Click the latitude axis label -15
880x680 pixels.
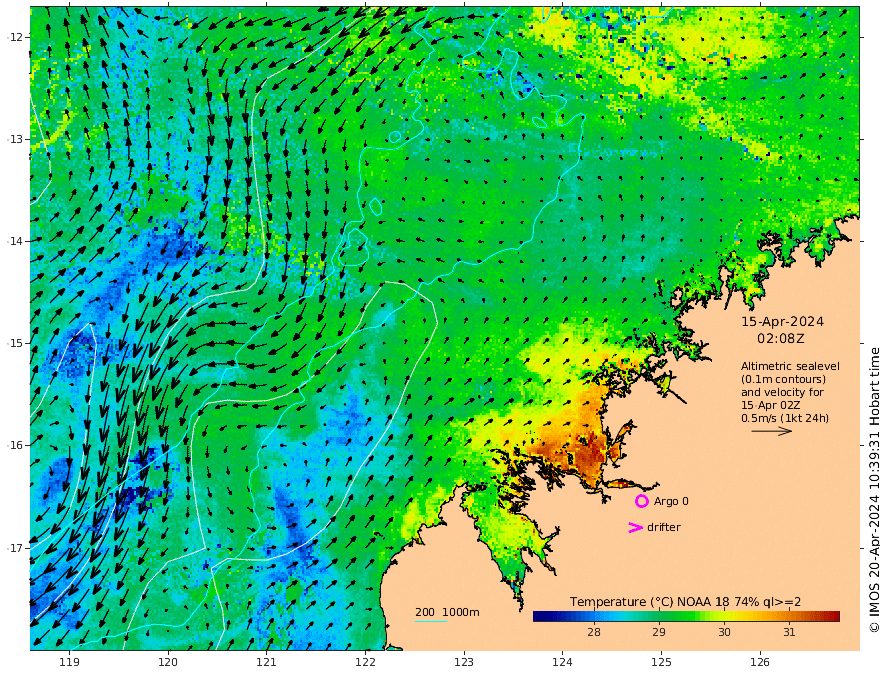click(x=15, y=343)
